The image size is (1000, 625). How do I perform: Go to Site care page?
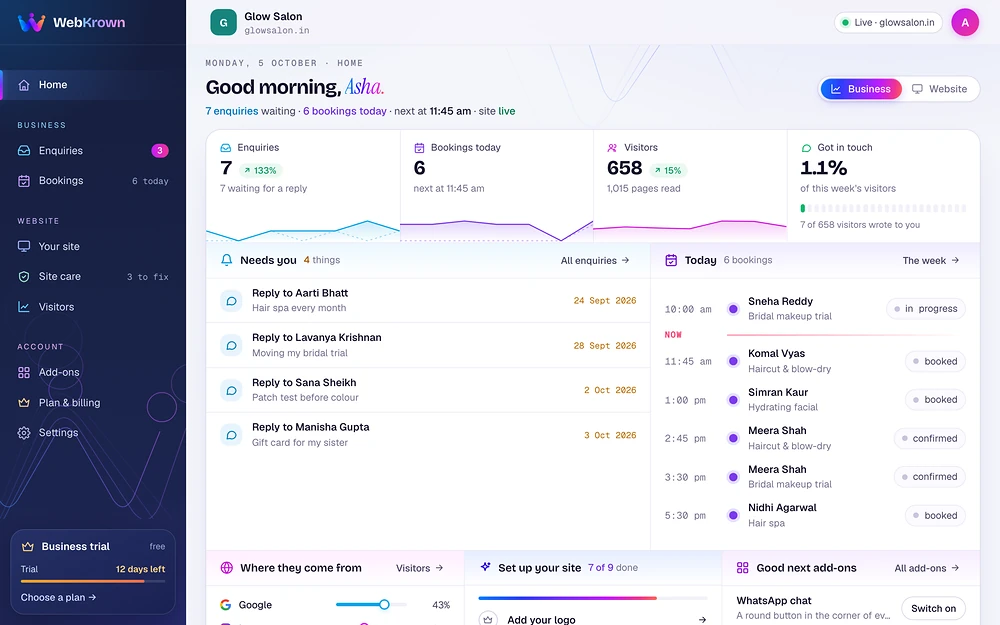coord(93,277)
